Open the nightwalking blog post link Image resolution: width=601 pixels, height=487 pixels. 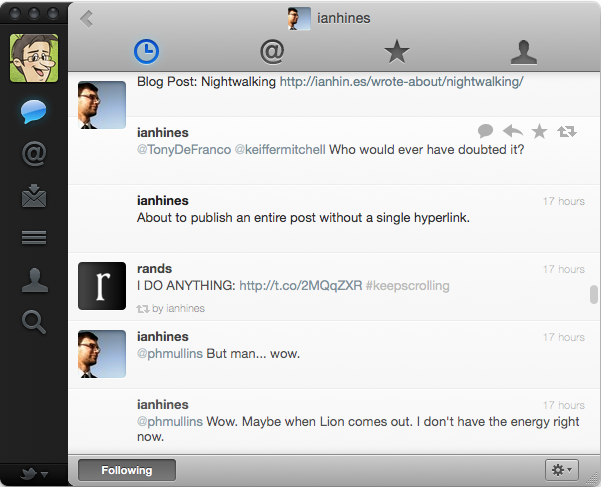[x=401, y=82]
